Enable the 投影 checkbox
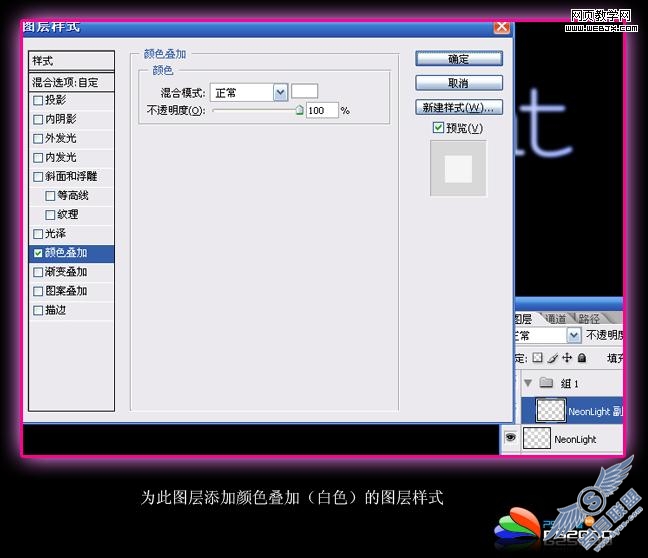 38,100
